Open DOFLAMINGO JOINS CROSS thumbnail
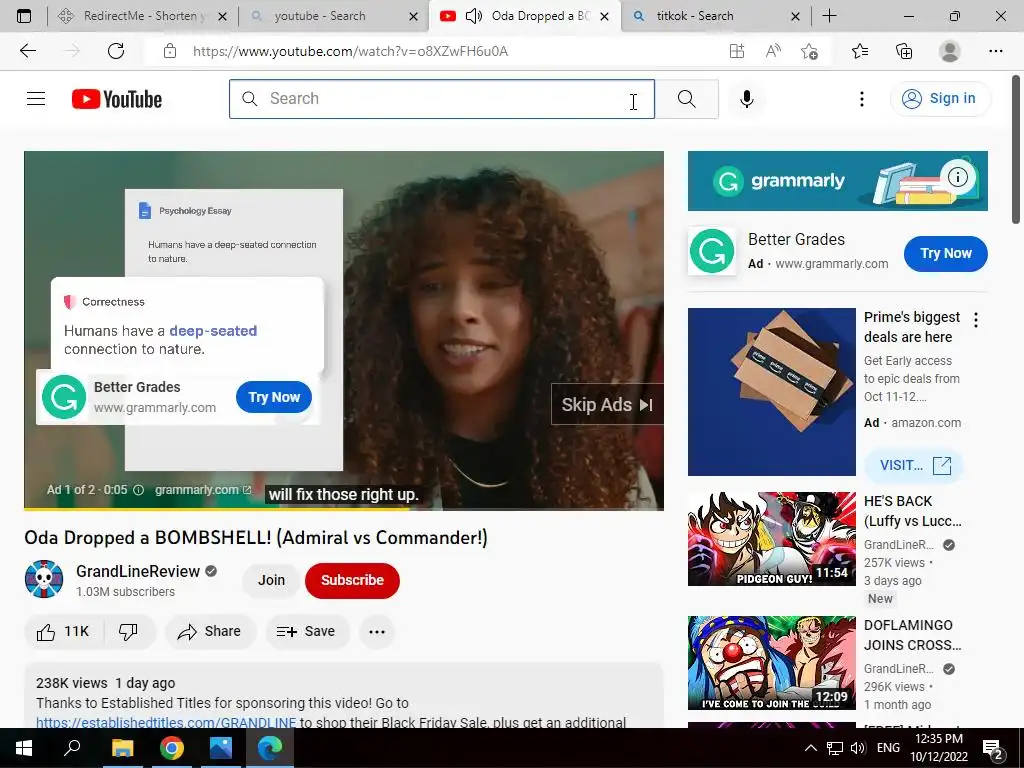Image resolution: width=1024 pixels, height=768 pixels. pos(771,663)
